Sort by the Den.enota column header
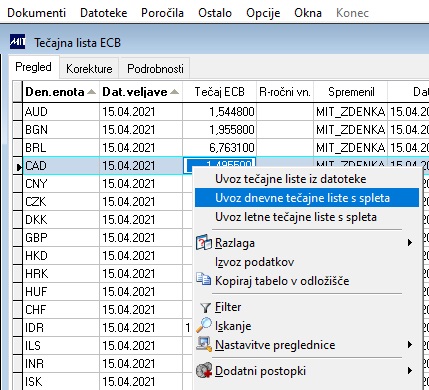This screenshot has height=390, width=429. tap(61, 92)
